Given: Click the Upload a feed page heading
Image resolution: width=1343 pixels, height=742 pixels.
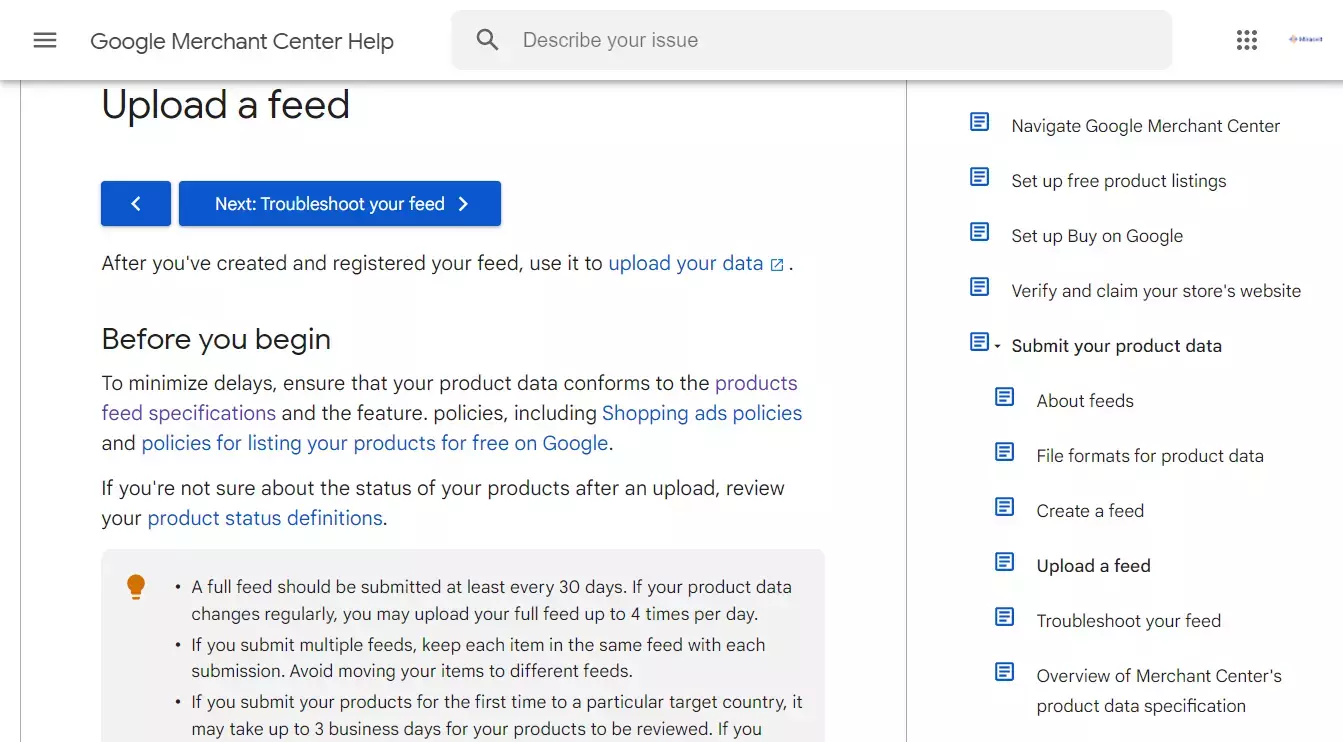Looking at the screenshot, I should coord(226,105).
